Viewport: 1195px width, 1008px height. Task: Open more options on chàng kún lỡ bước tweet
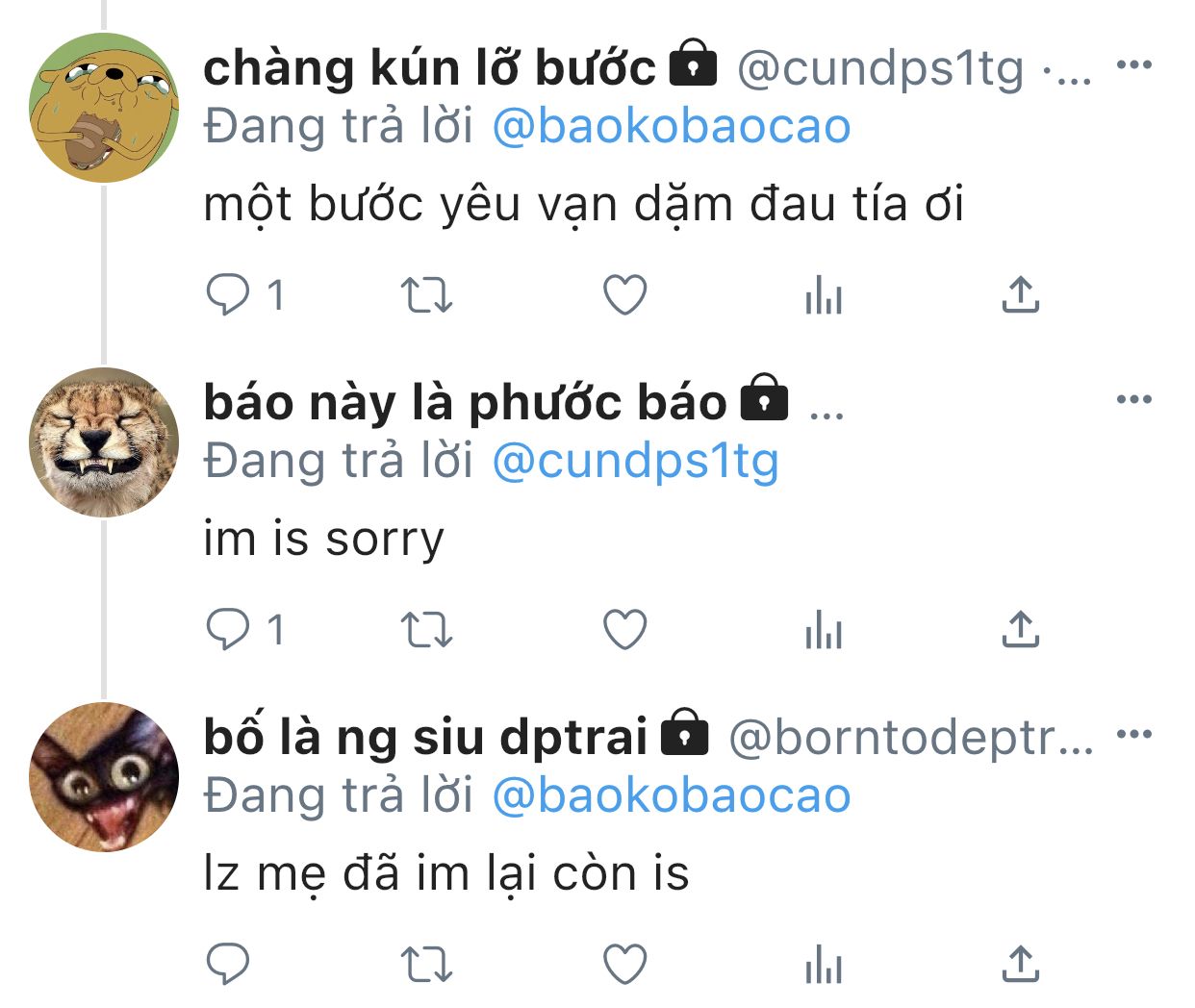(1134, 65)
